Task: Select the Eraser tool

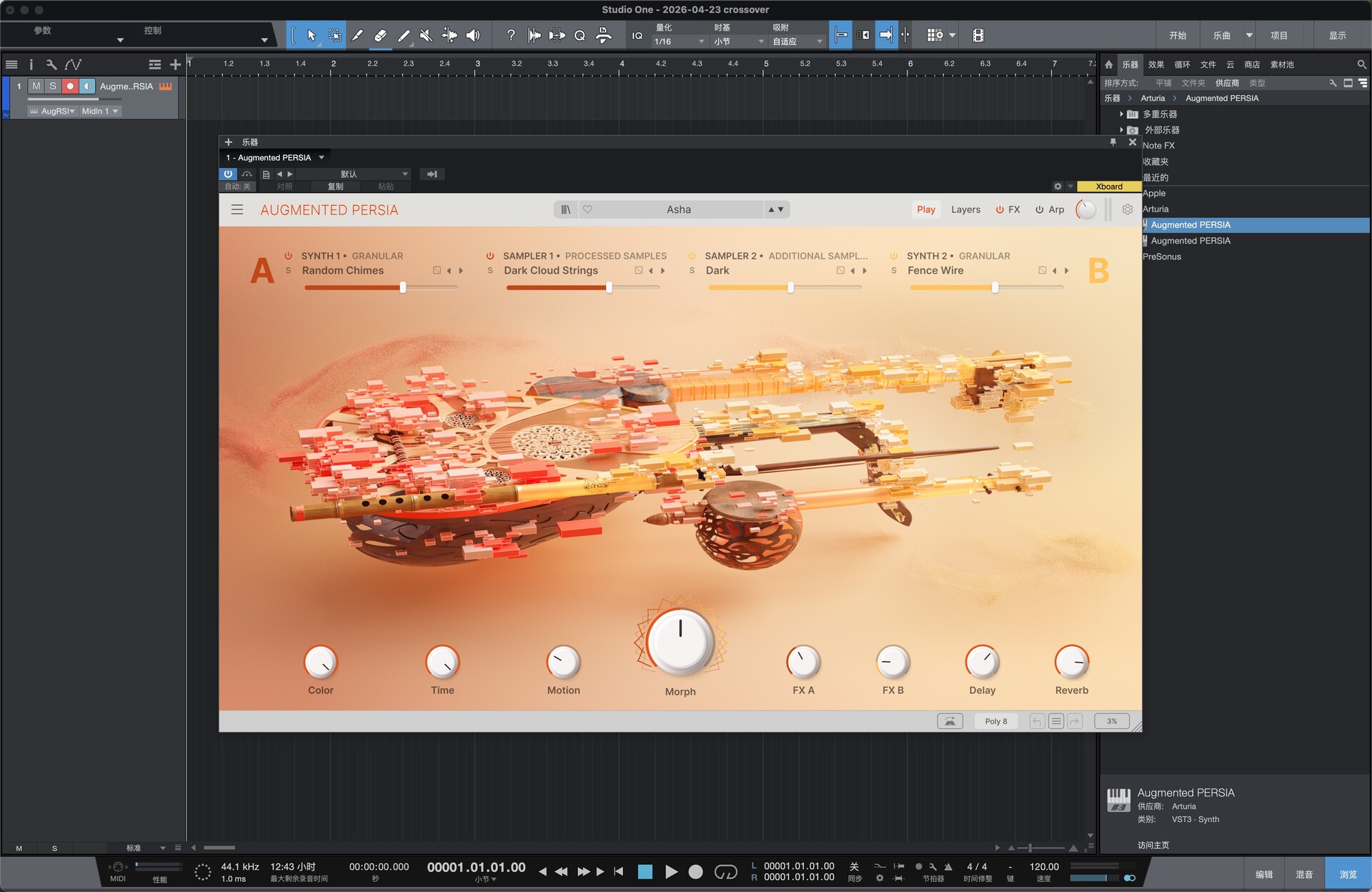Action: (x=380, y=35)
